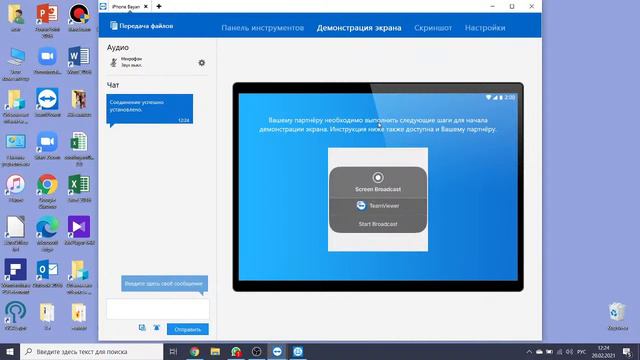Screen dimensions: 640x360
Task: Open TeamViewer desktop shortcut
Action: click(x=47, y=103)
